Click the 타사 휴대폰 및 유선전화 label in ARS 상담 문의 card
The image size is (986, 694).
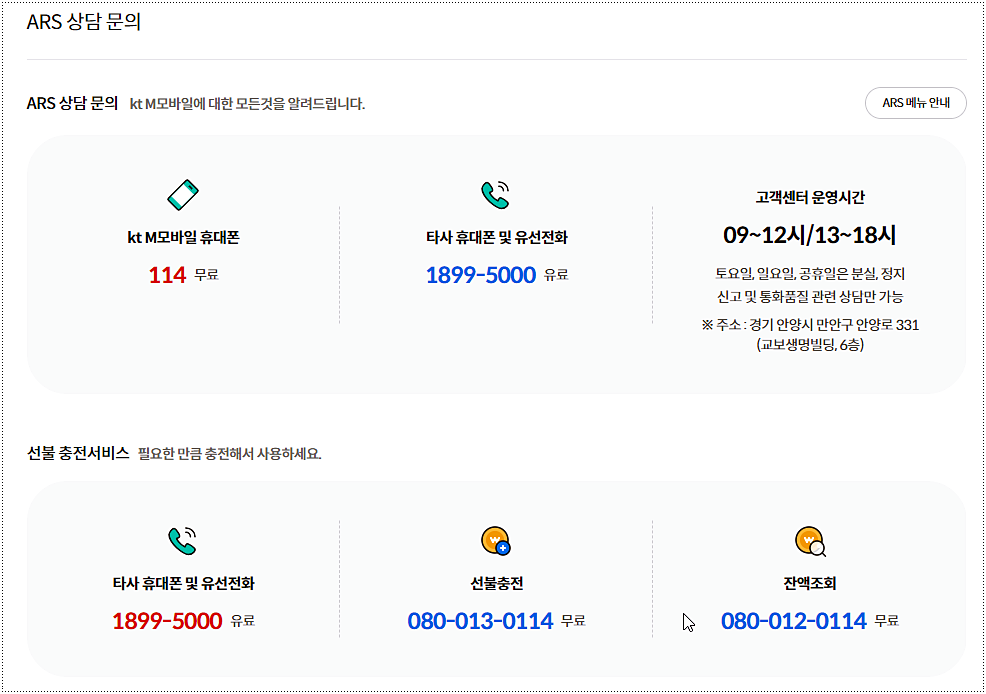pyautogui.click(x=497, y=238)
